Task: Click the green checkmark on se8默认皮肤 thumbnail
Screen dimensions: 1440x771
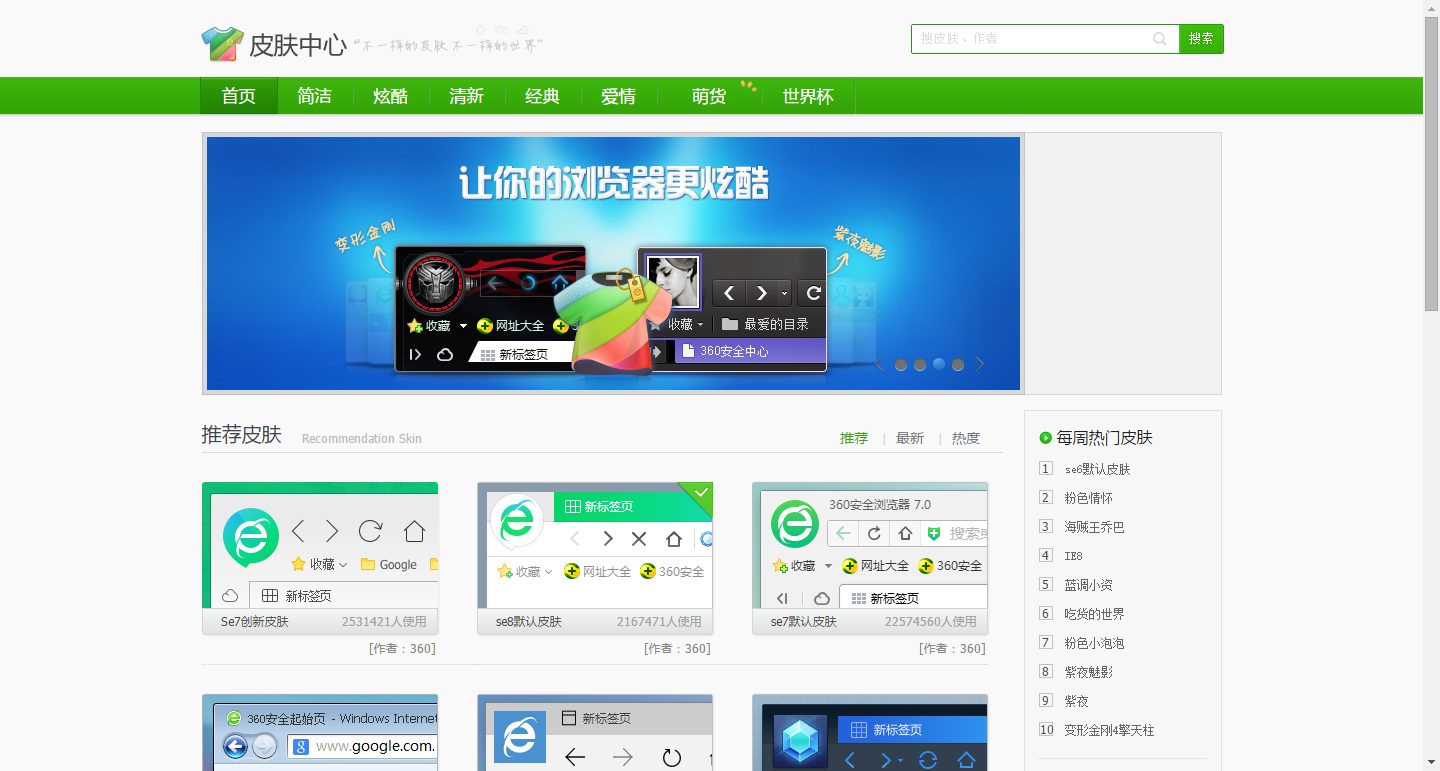Action: pyautogui.click(x=701, y=490)
